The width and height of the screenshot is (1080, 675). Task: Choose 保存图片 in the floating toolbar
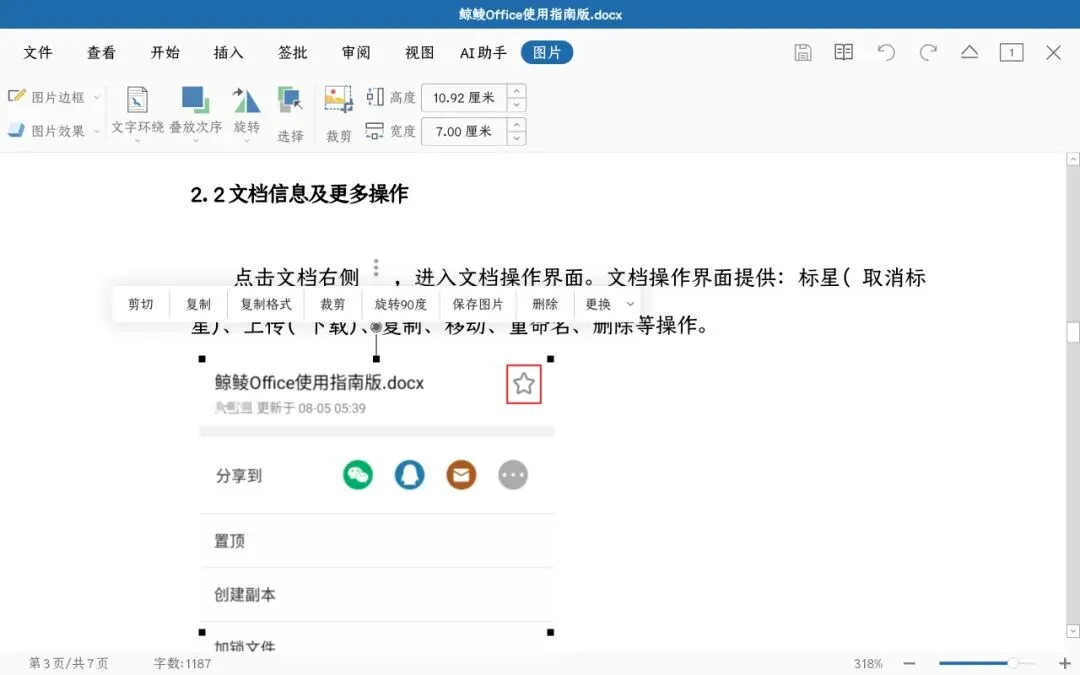click(478, 304)
